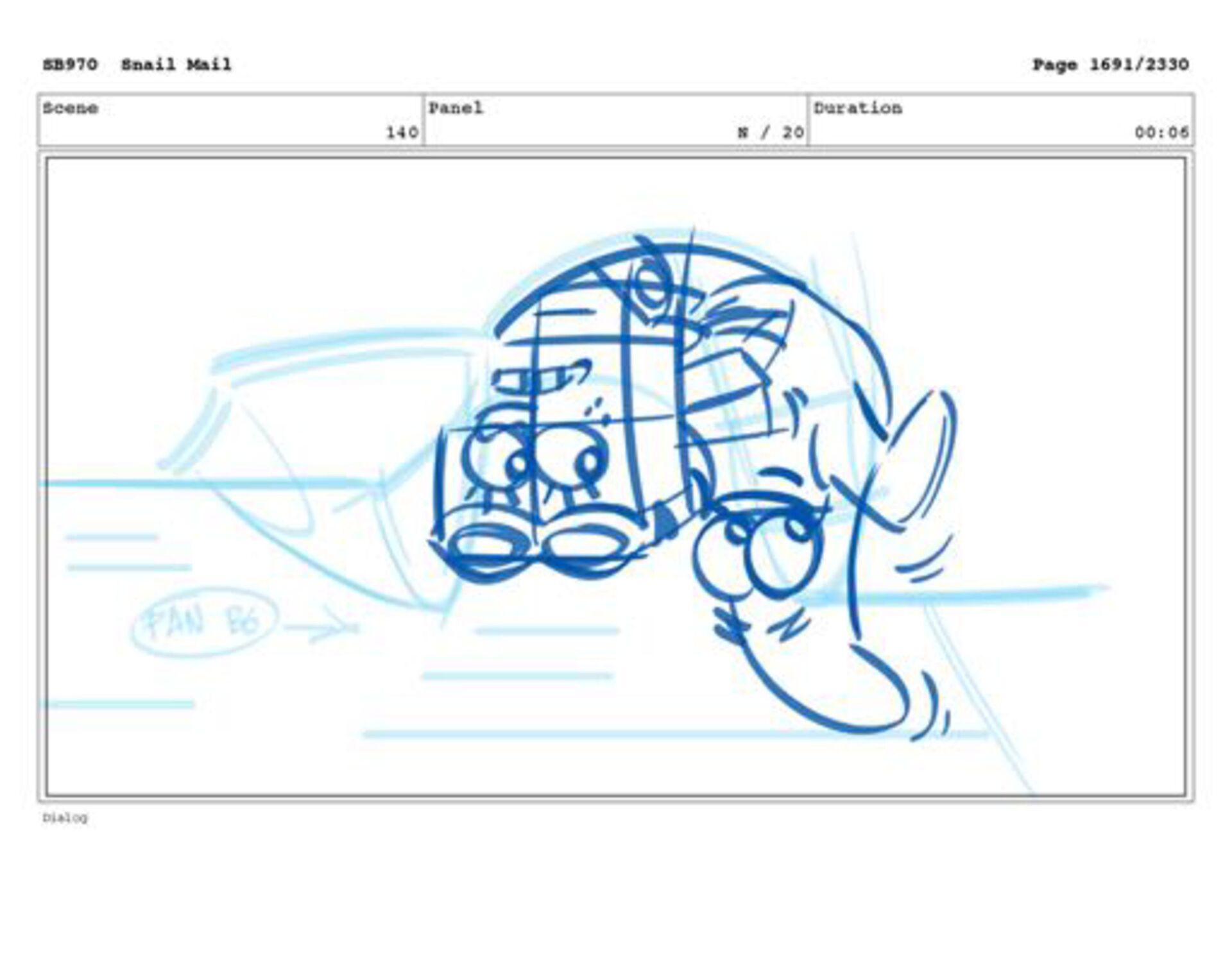Click the 'Dialog' label below the panel
The width and height of the screenshot is (1232, 954).
(x=65, y=817)
